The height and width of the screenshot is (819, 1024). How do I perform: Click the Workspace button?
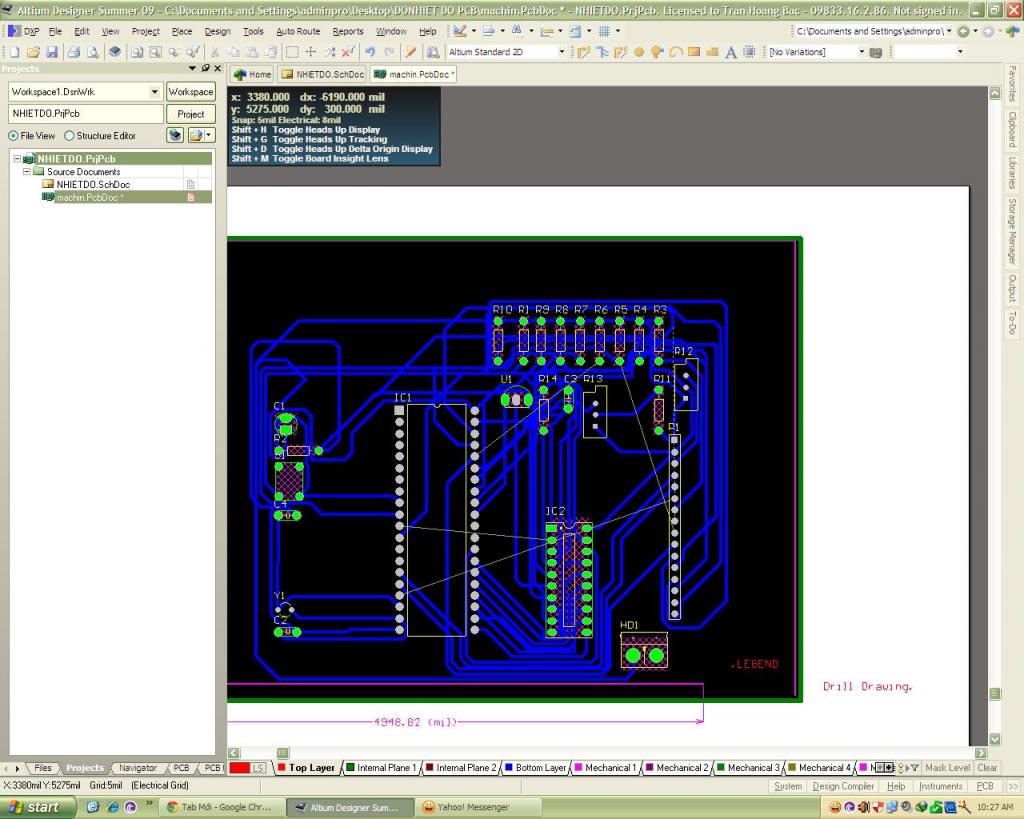(190, 92)
